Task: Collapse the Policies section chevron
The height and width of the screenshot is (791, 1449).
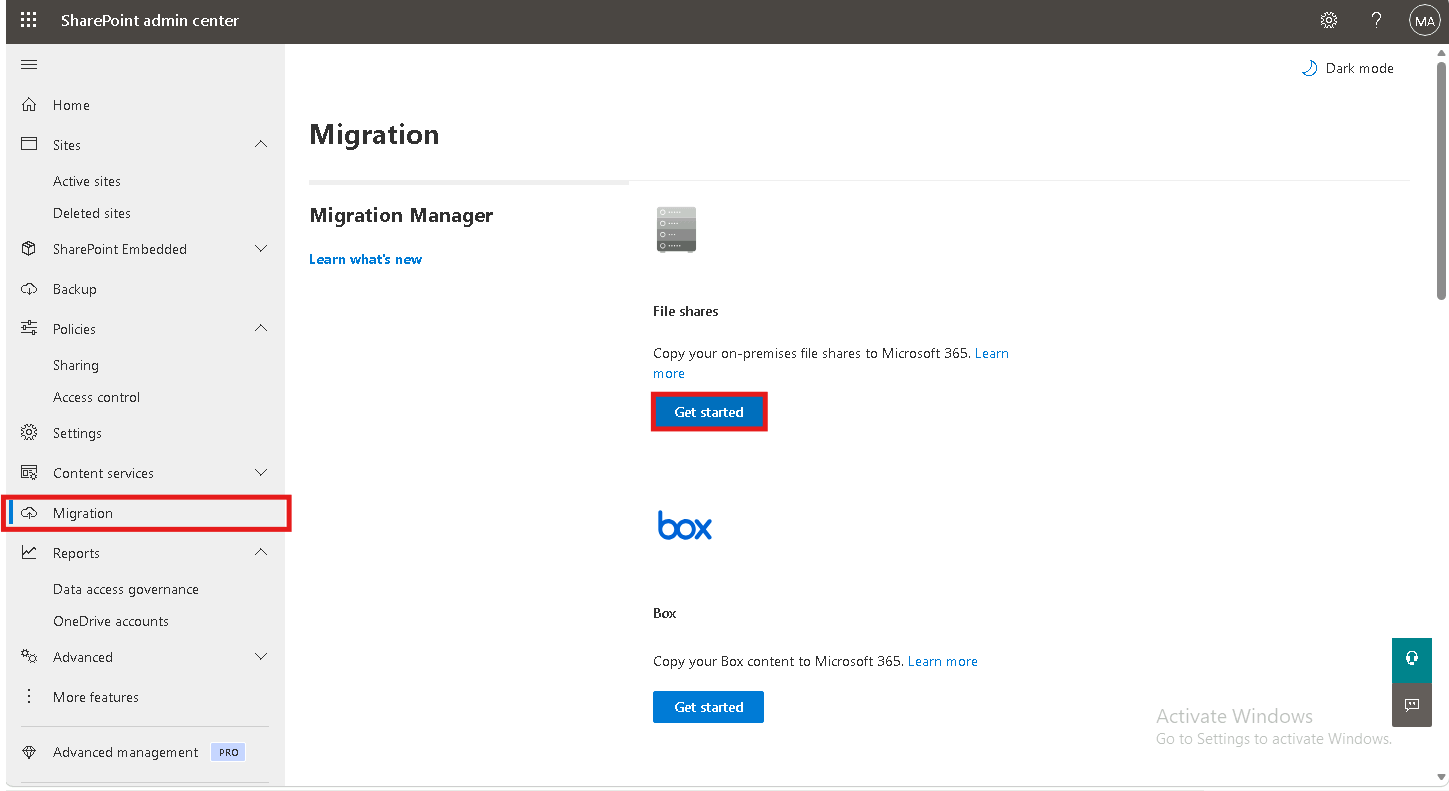Action: (261, 329)
